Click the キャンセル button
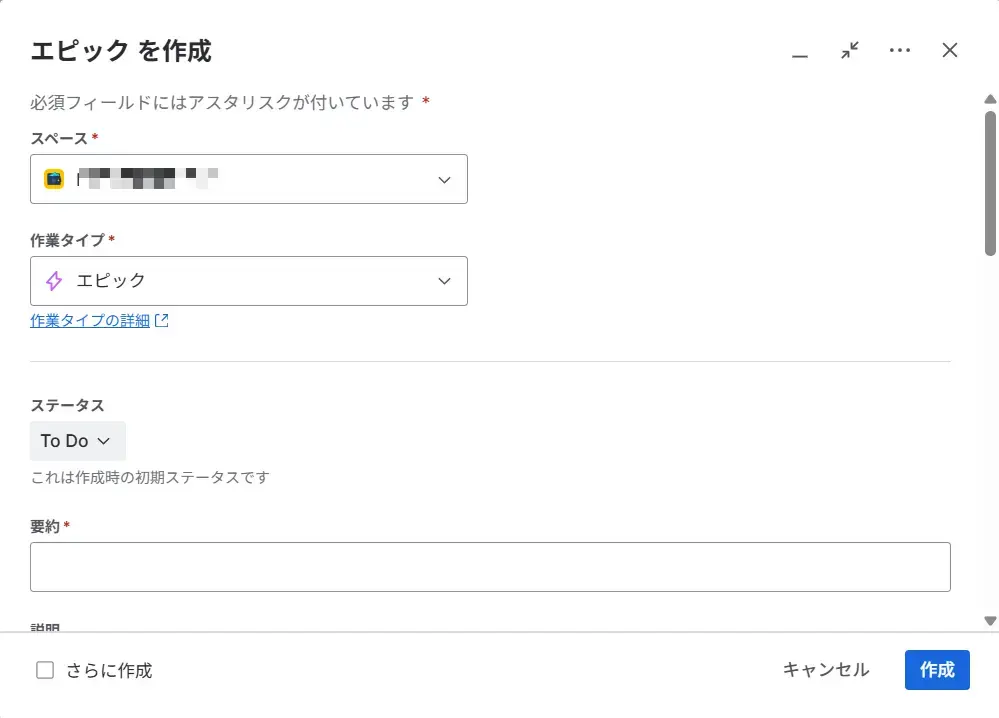Image resolution: width=999 pixels, height=718 pixels. 824,670
